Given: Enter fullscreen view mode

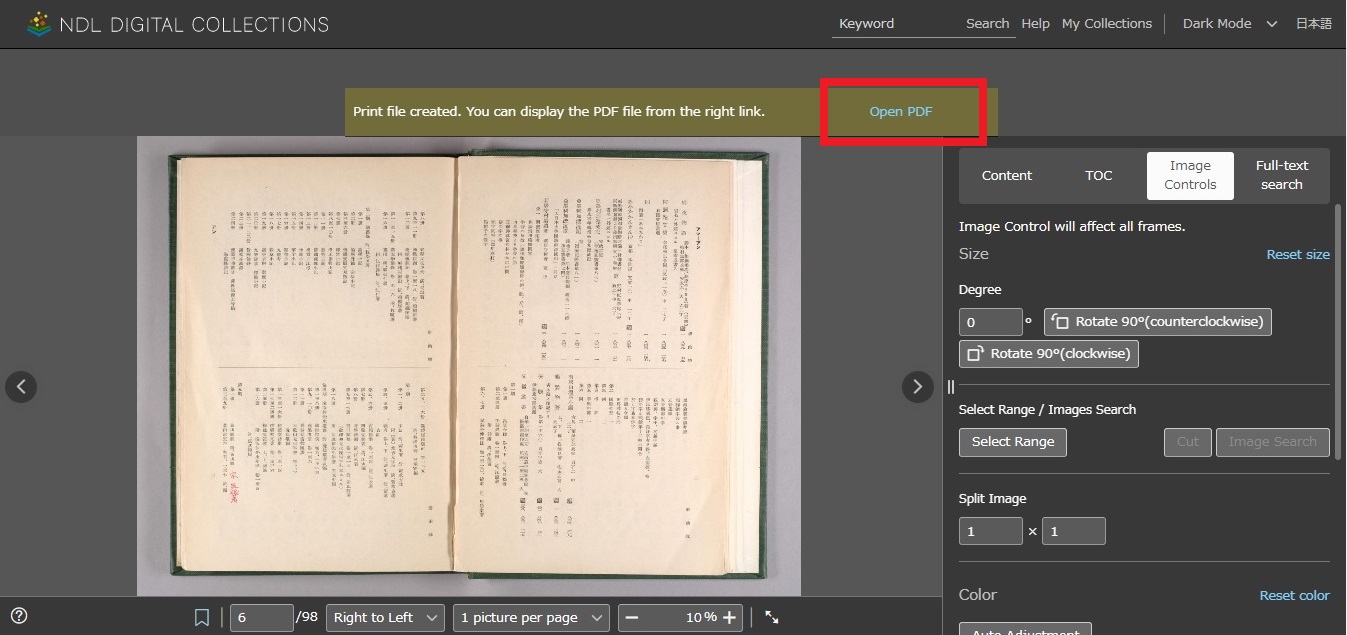Looking at the screenshot, I should click(772, 617).
